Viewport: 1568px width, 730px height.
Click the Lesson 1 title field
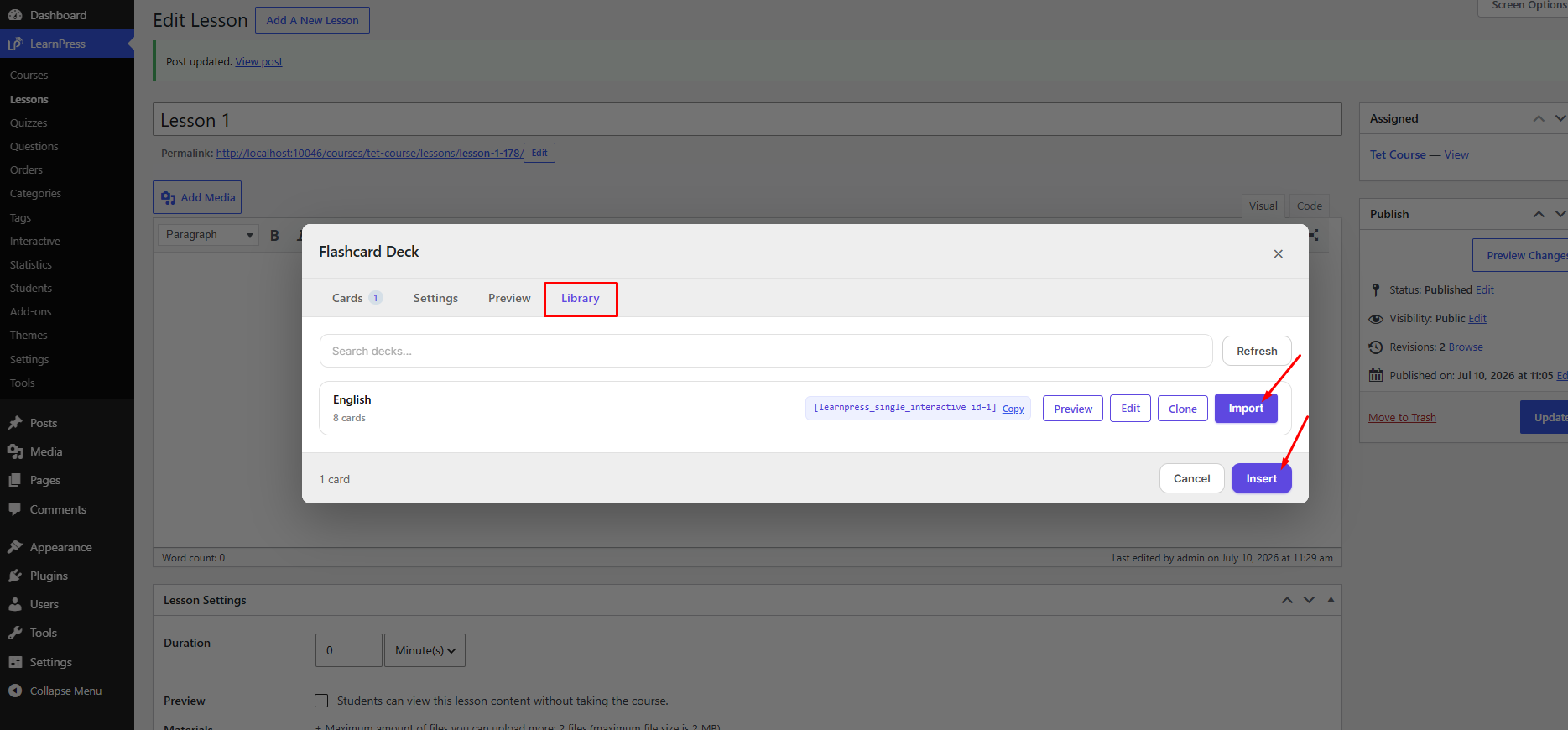(x=747, y=120)
